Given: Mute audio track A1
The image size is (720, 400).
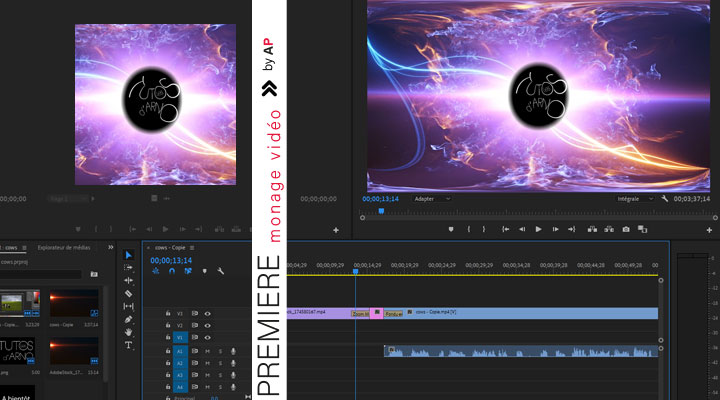Looking at the screenshot, I should coord(208,351).
